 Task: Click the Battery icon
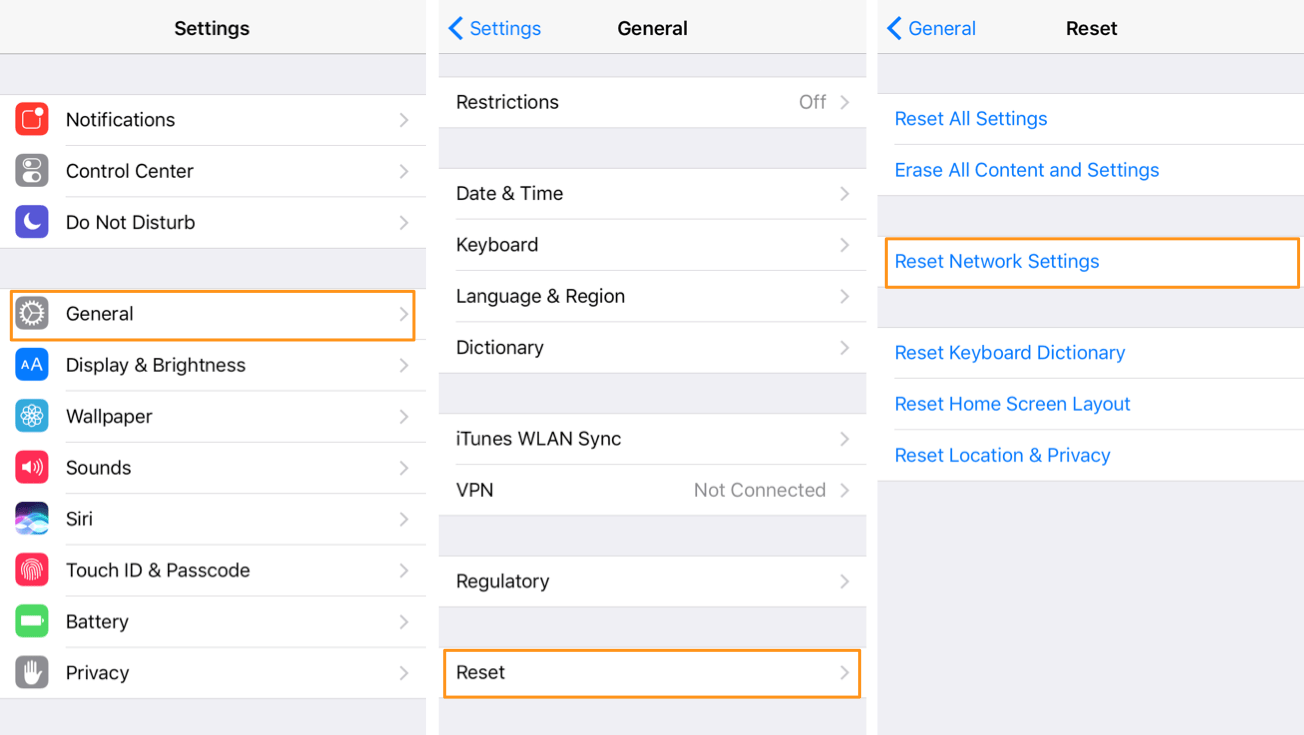(x=31, y=621)
